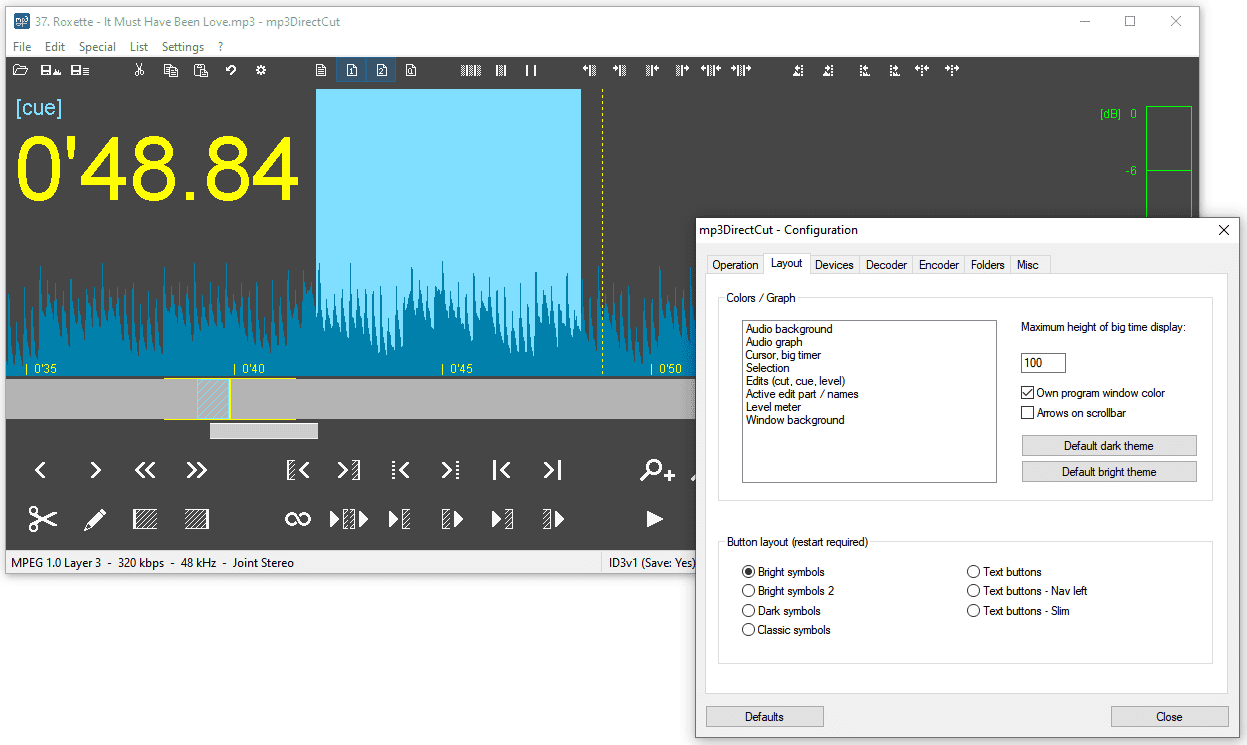Click the go to file start button

(501, 470)
